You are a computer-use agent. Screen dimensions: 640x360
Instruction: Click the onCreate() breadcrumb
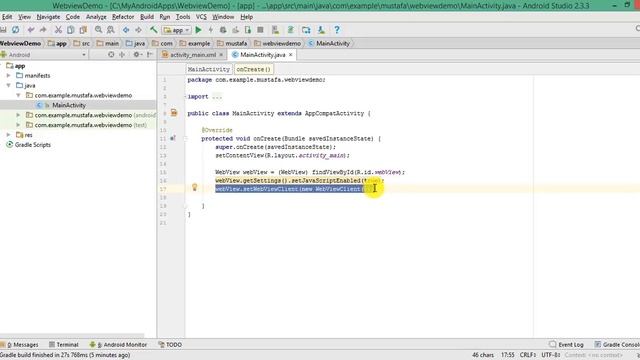click(253, 69)
